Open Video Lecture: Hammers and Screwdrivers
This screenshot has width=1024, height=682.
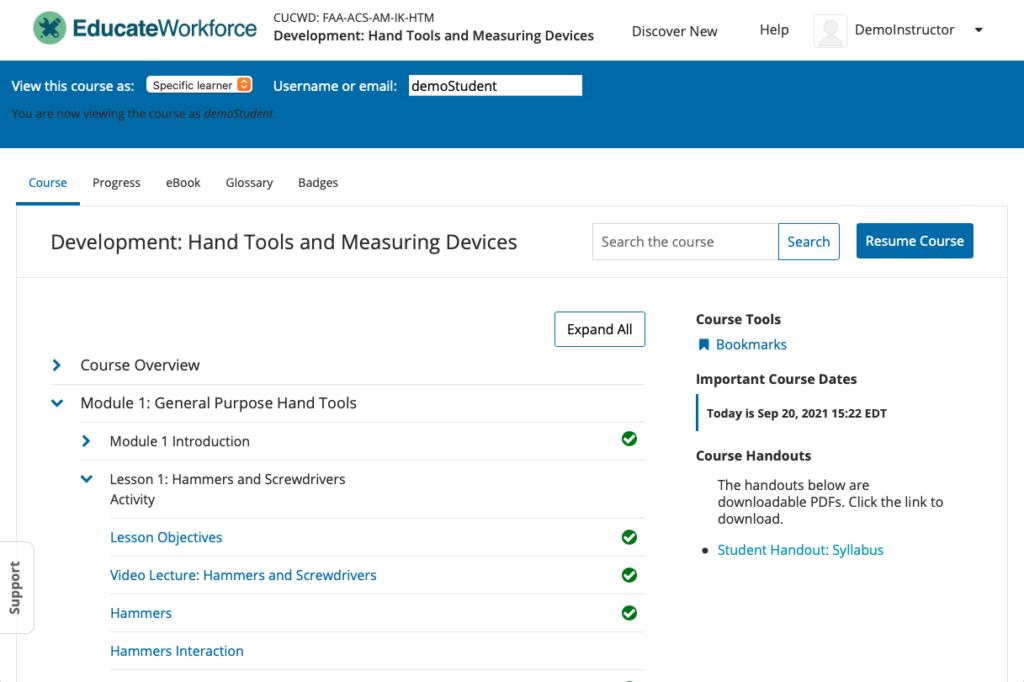(x=243, y=575)
